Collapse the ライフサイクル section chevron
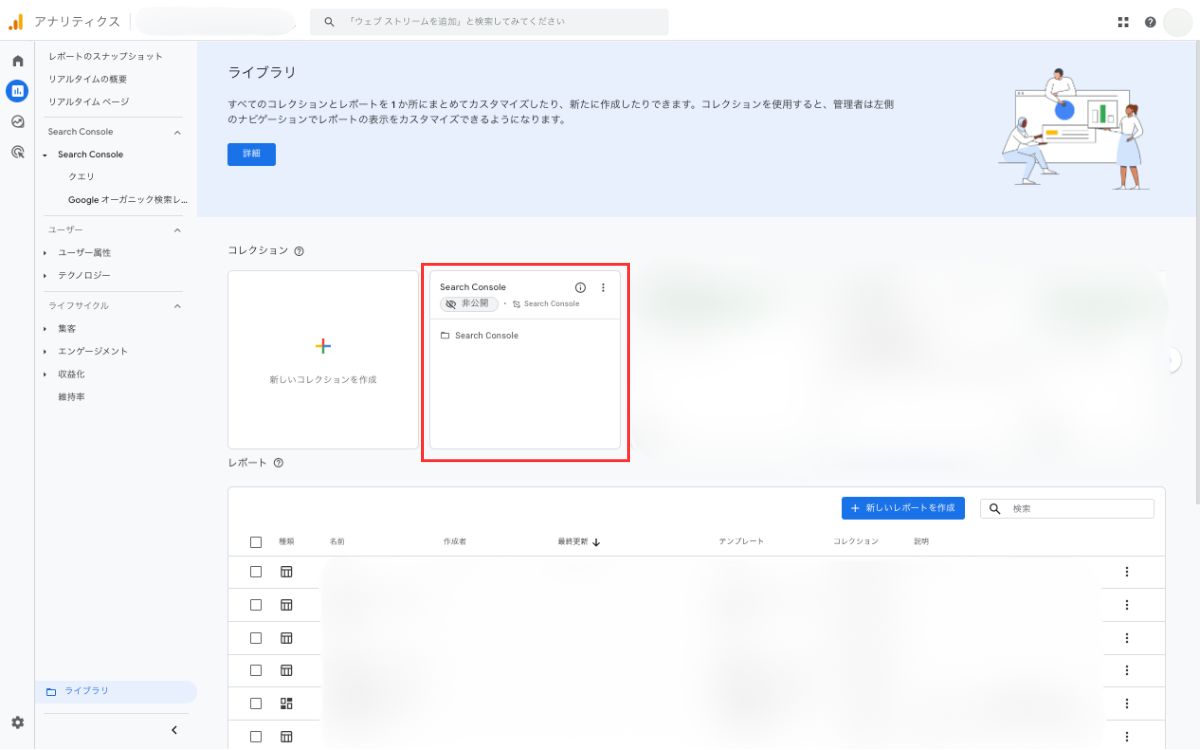 coord(177,306)
